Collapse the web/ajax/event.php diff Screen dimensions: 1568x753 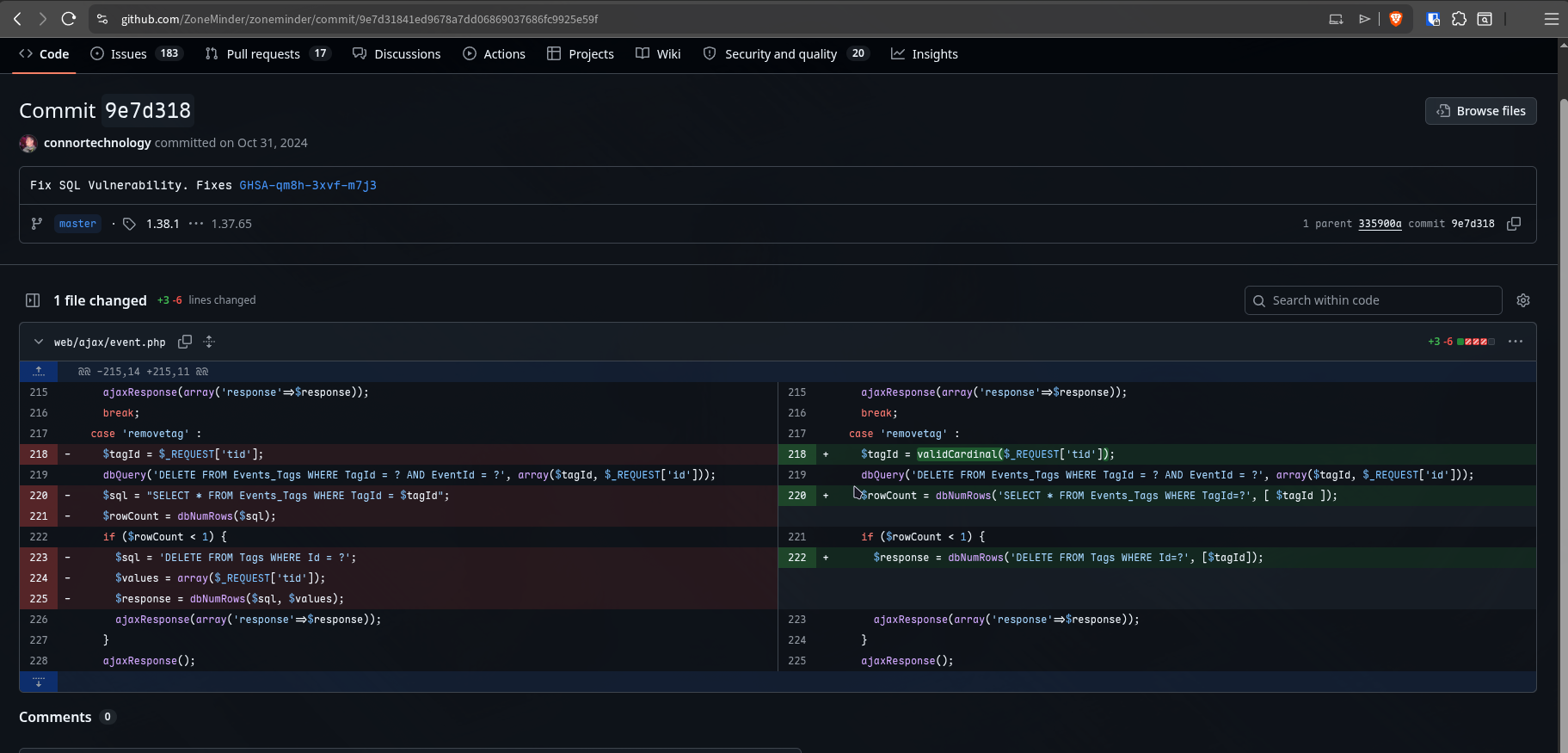pos(39,342)
